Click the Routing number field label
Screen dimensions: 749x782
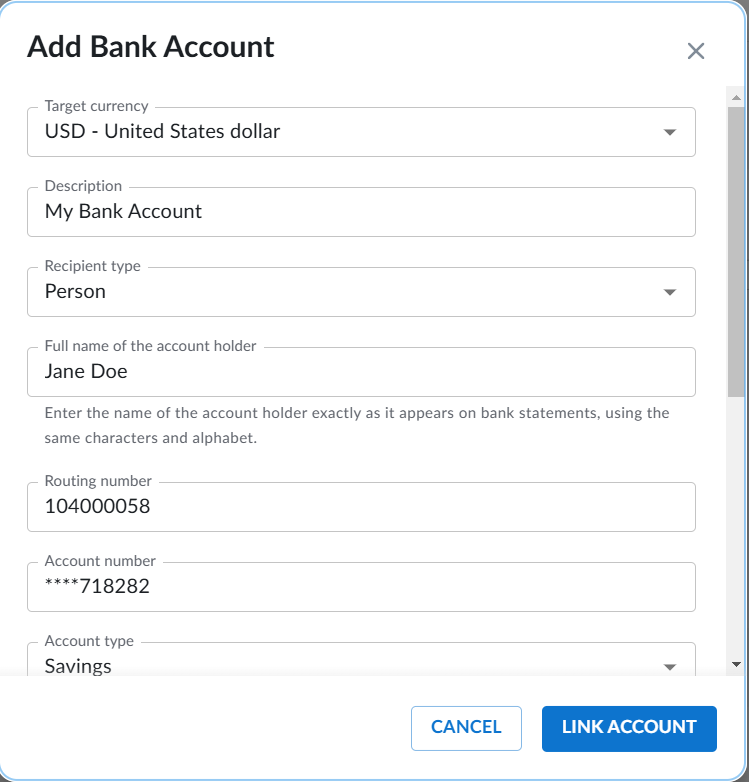tap(98, 481)
